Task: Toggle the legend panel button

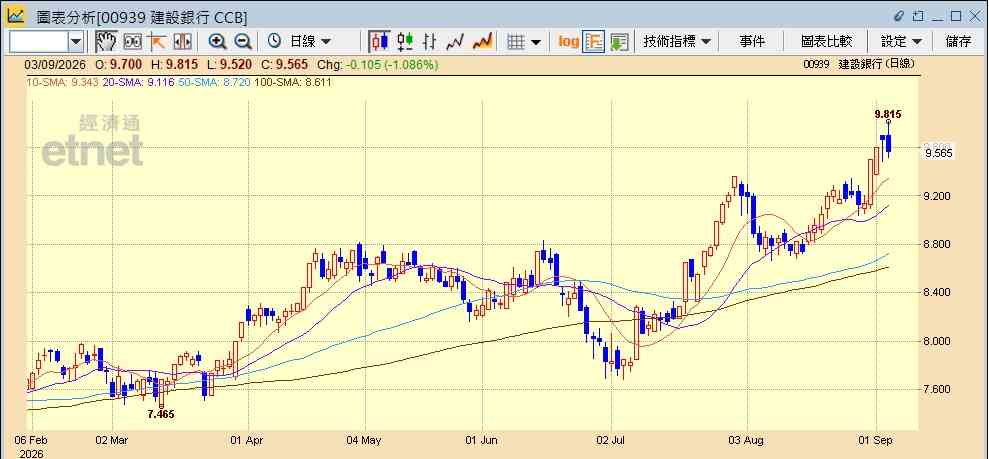Action: click(594, 42)
